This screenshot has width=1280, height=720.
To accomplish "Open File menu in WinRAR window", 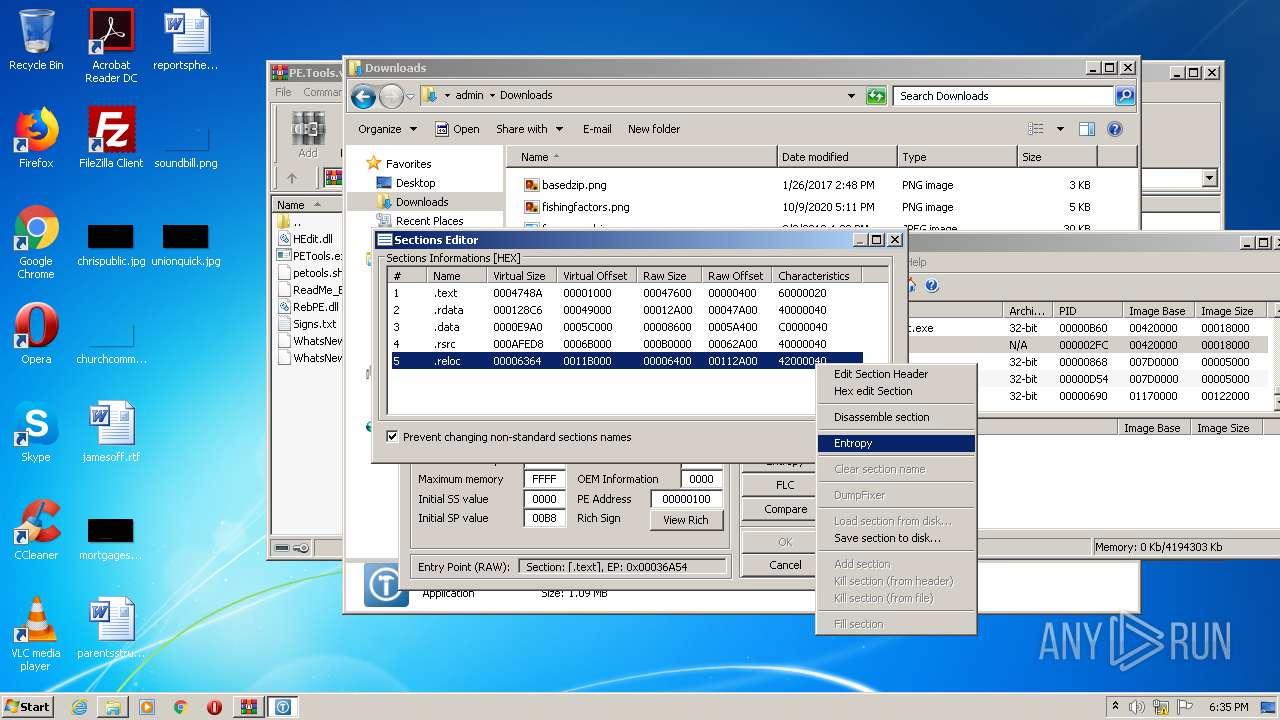I will click(x=283, y=92).
